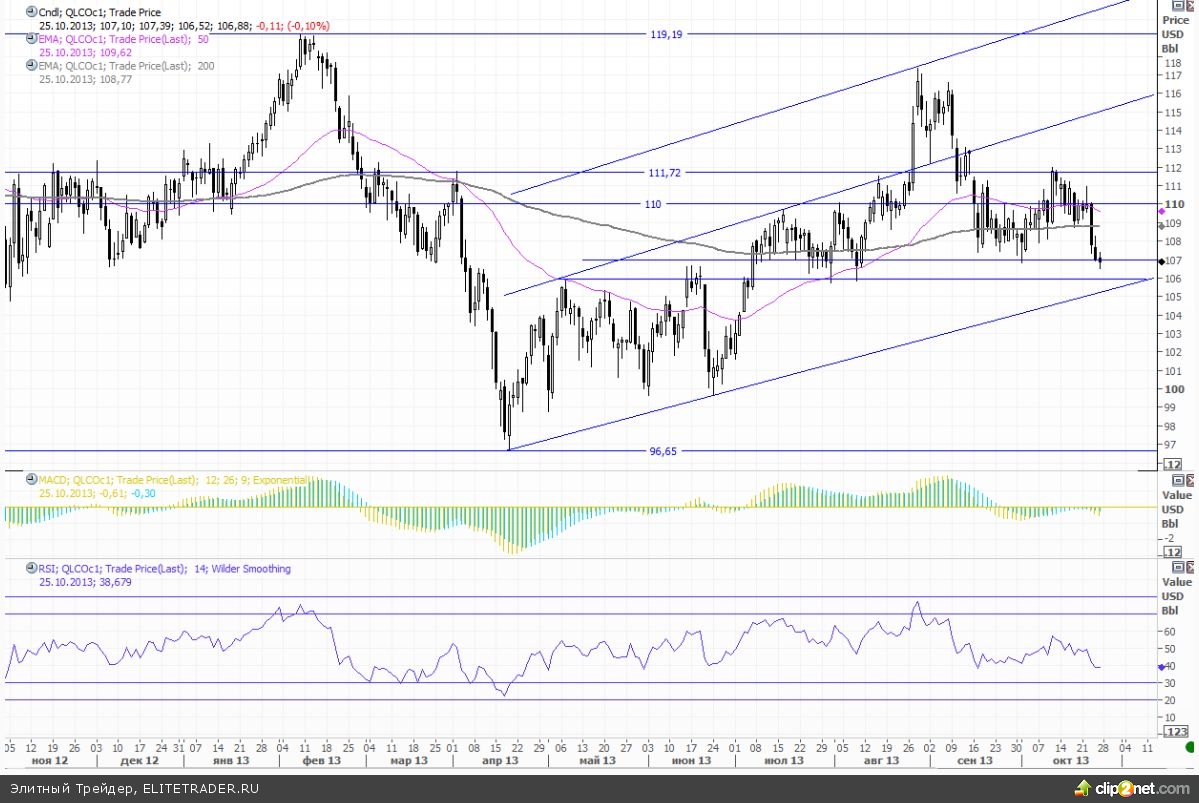The width and height of the screenshot is (1199, 803).
Task: Open the price axis .12 precision box
Action: [x=1173, y=464]
